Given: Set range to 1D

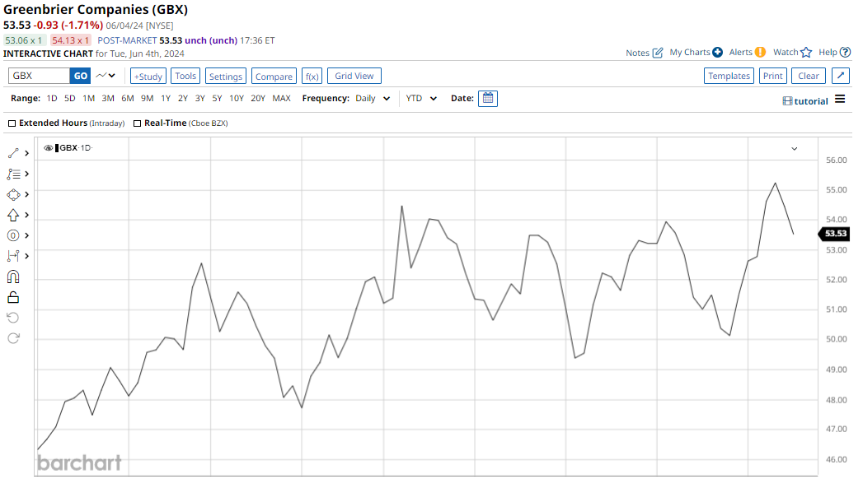Looking at the screenshot, I should point(52,99).
